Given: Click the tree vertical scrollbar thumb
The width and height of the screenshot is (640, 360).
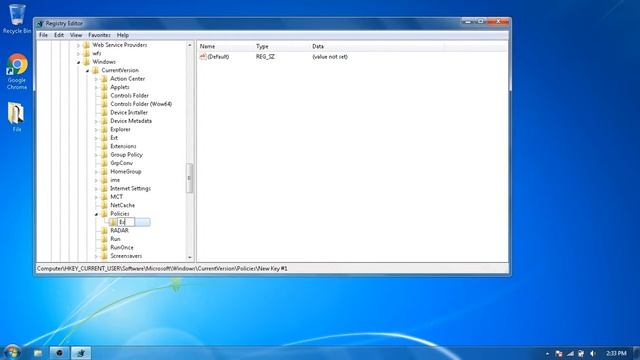Looking at the screenshot, I should pyautogui.click(x=189, y=178).
